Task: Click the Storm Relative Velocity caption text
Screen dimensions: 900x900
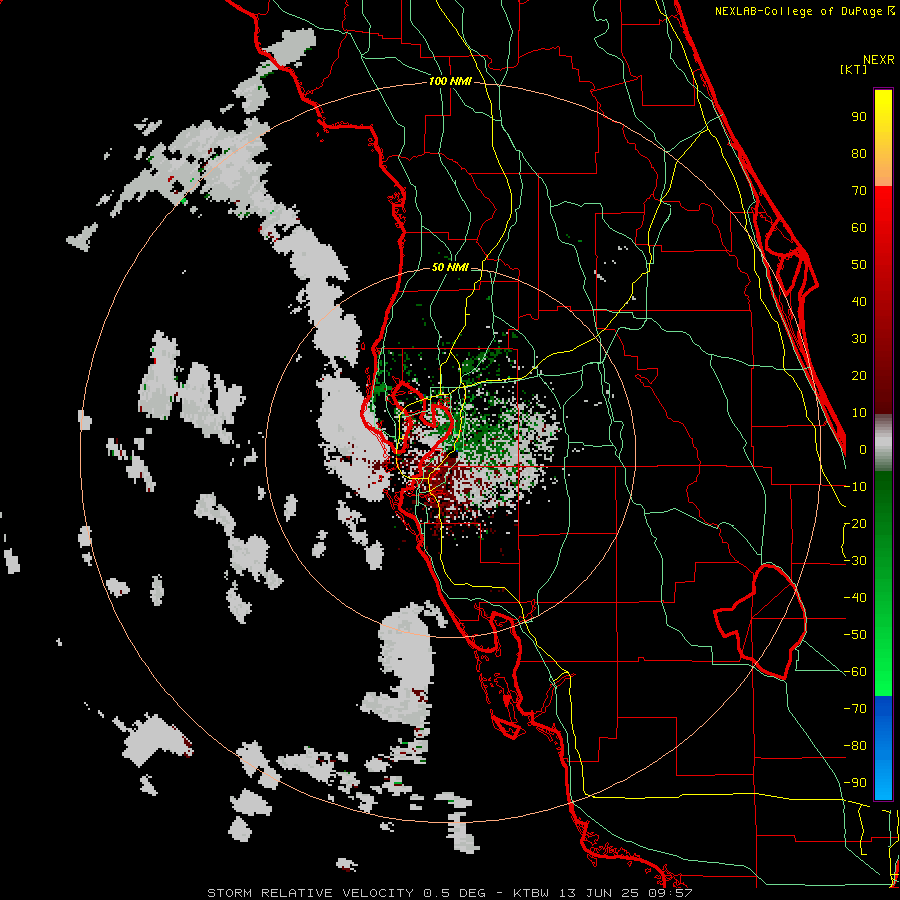Action: pos(310,893)
